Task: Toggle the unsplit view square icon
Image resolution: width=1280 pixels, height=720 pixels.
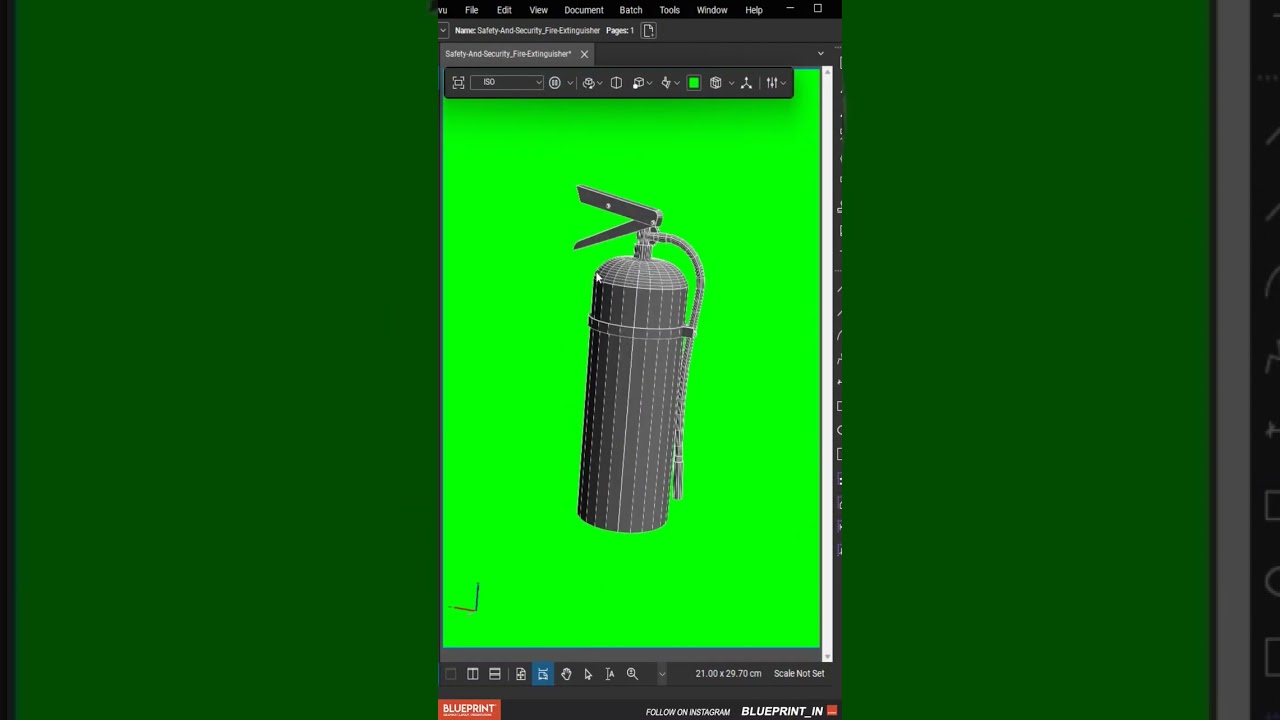Action: tap(451, 674)
